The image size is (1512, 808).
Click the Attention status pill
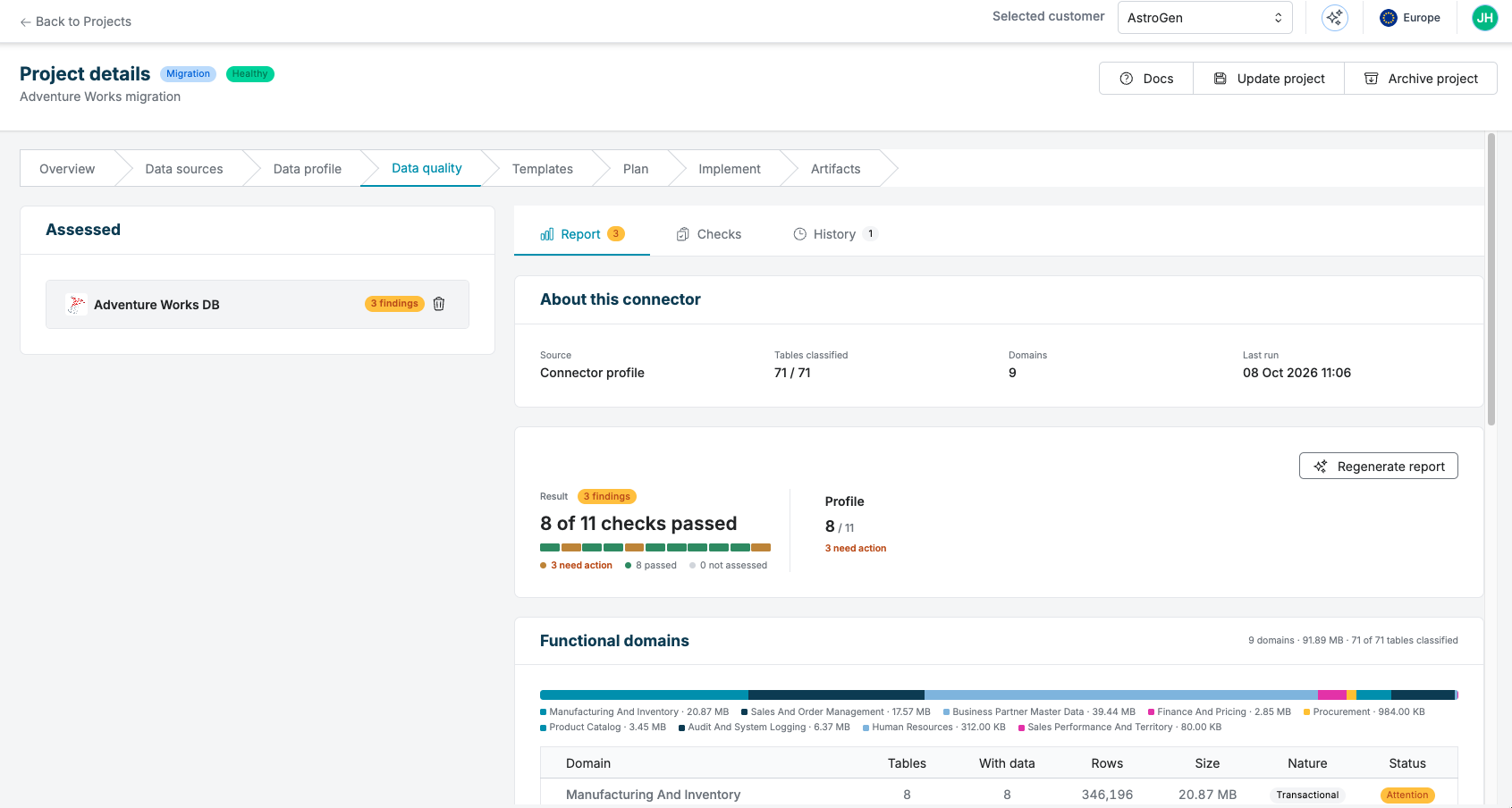click(x=1407, y=795)
